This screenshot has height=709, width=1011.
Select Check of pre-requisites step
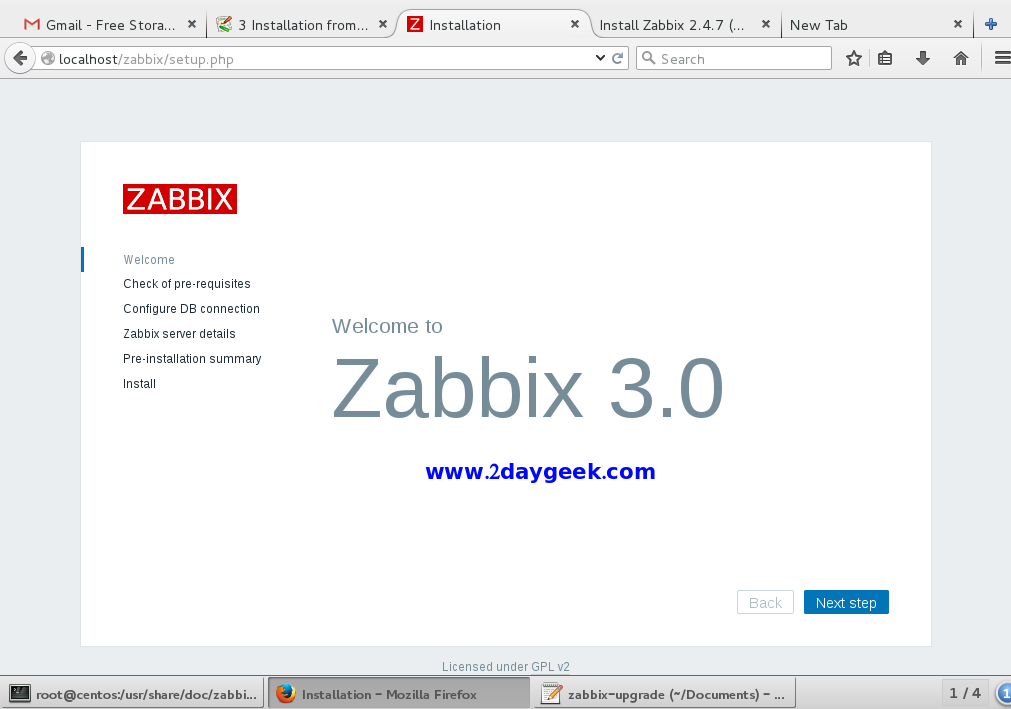tap(187, 284)
